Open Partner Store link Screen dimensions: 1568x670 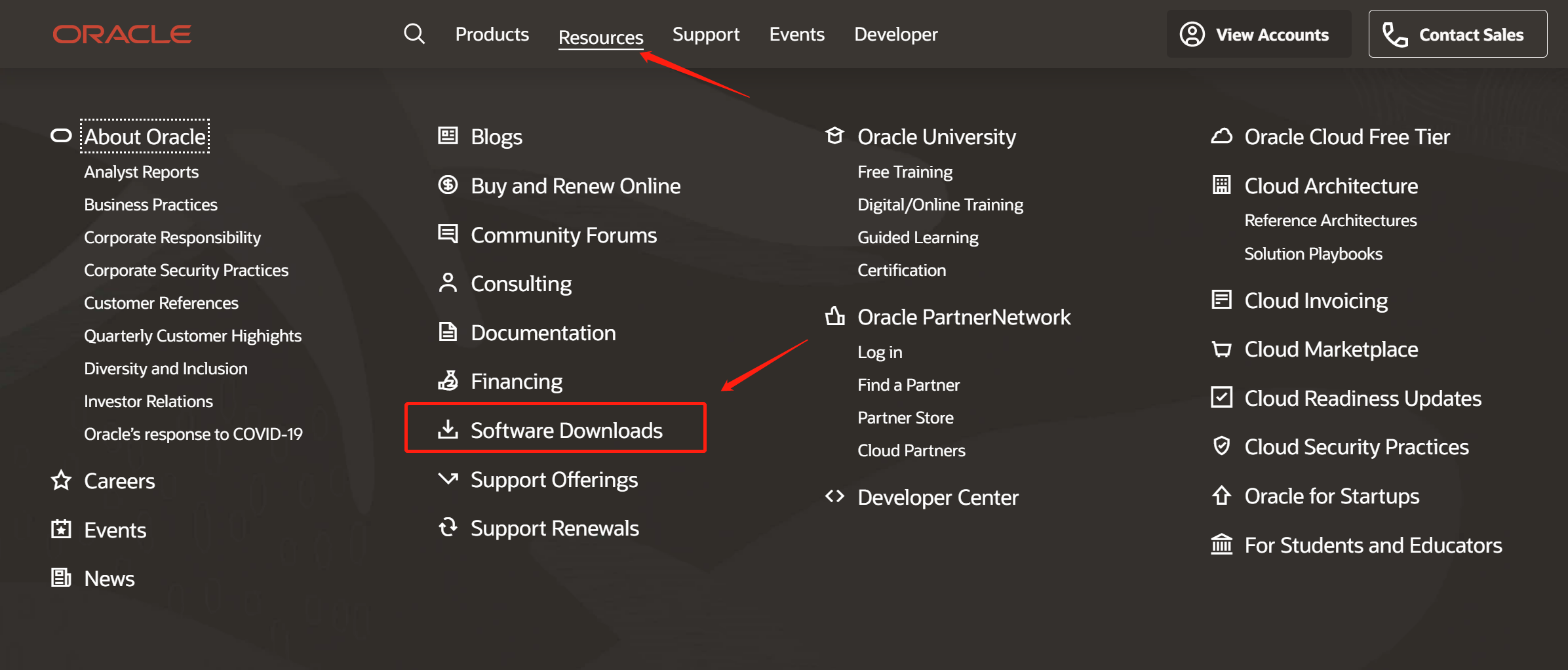(x=906, y=418)
